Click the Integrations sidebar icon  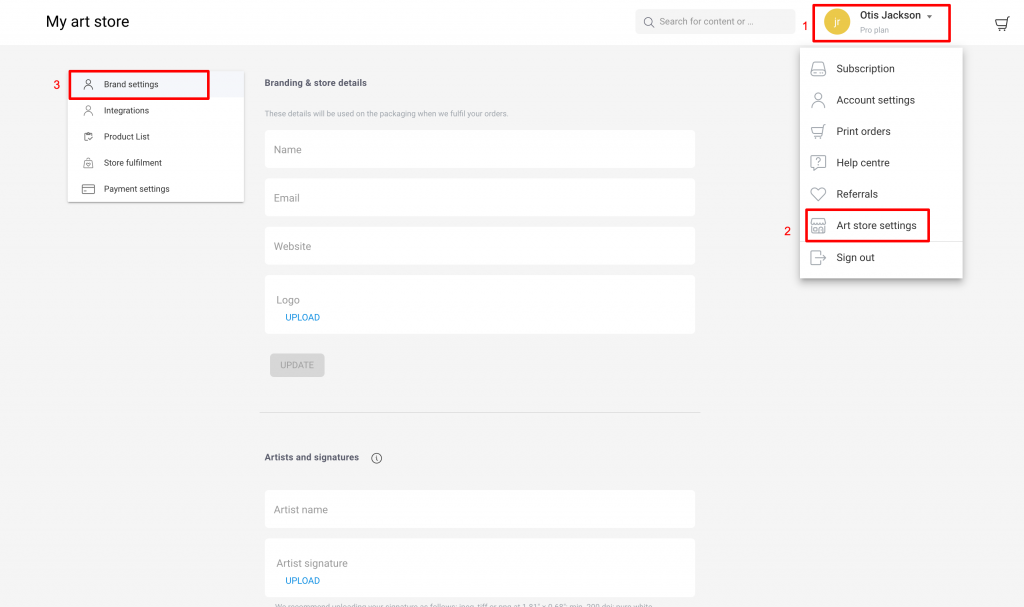click(88, 110)
